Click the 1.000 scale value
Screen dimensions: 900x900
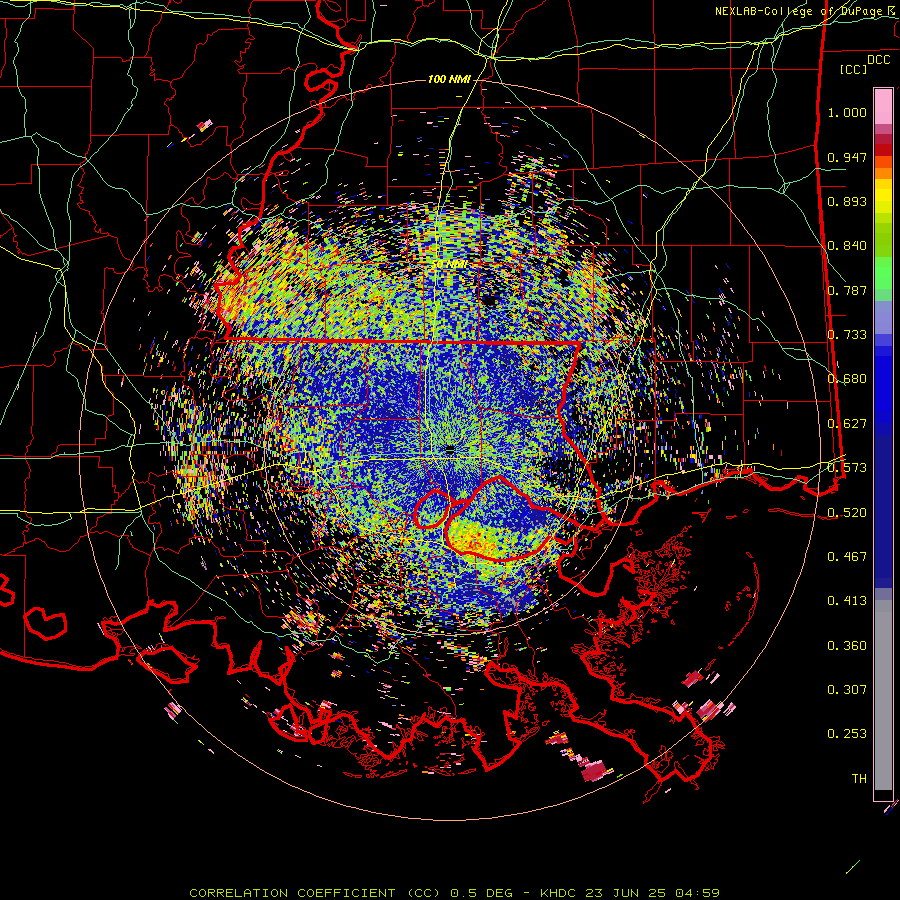847,112
